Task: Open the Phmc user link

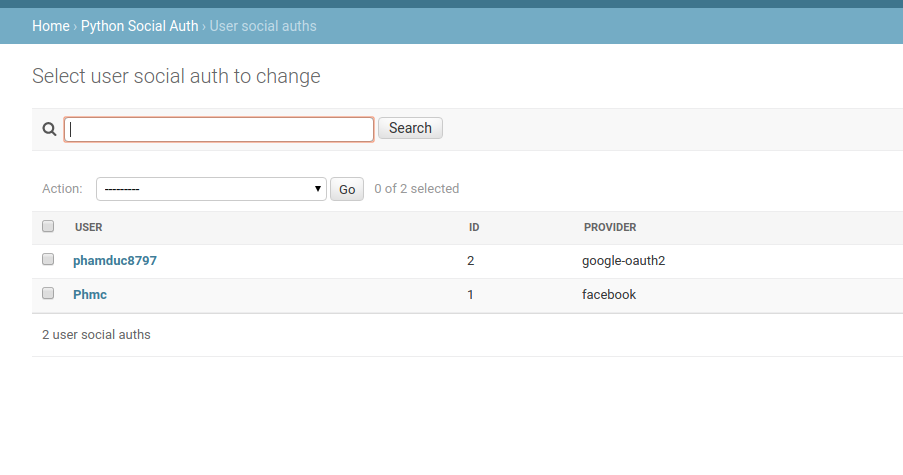Action: pos(90,295)
